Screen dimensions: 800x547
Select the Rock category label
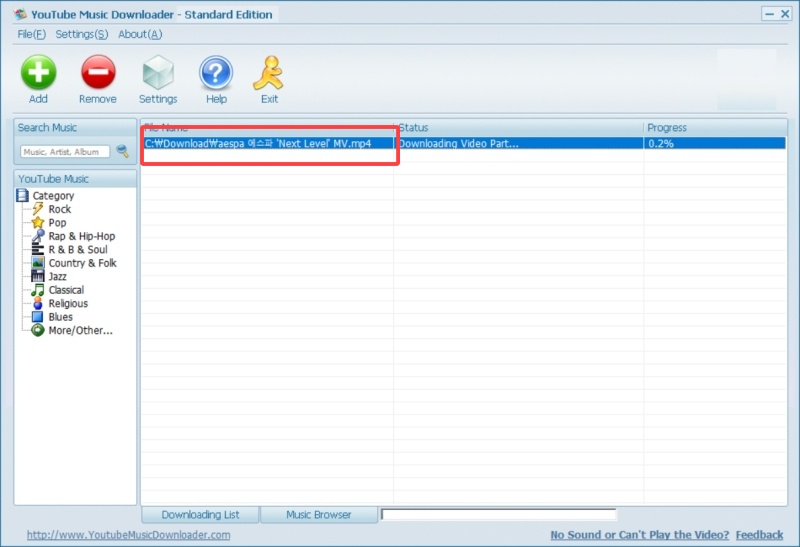click(60, 209)
